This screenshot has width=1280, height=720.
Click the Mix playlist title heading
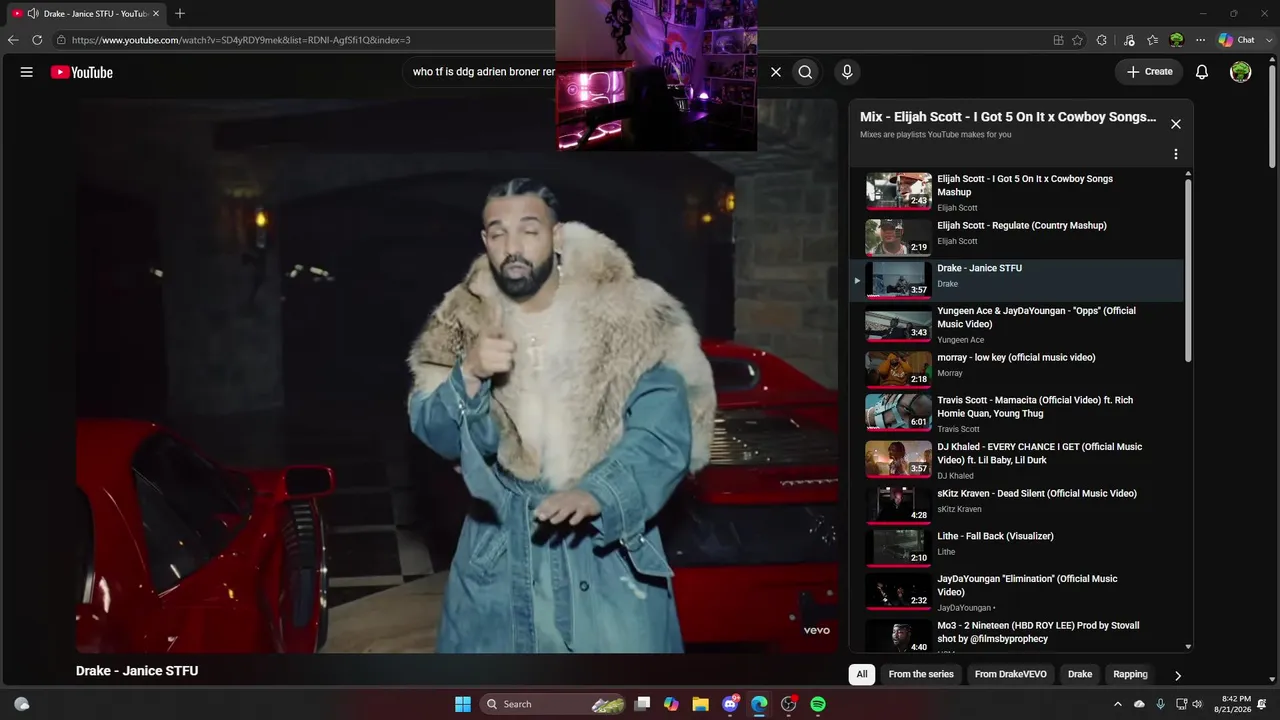1008,117
